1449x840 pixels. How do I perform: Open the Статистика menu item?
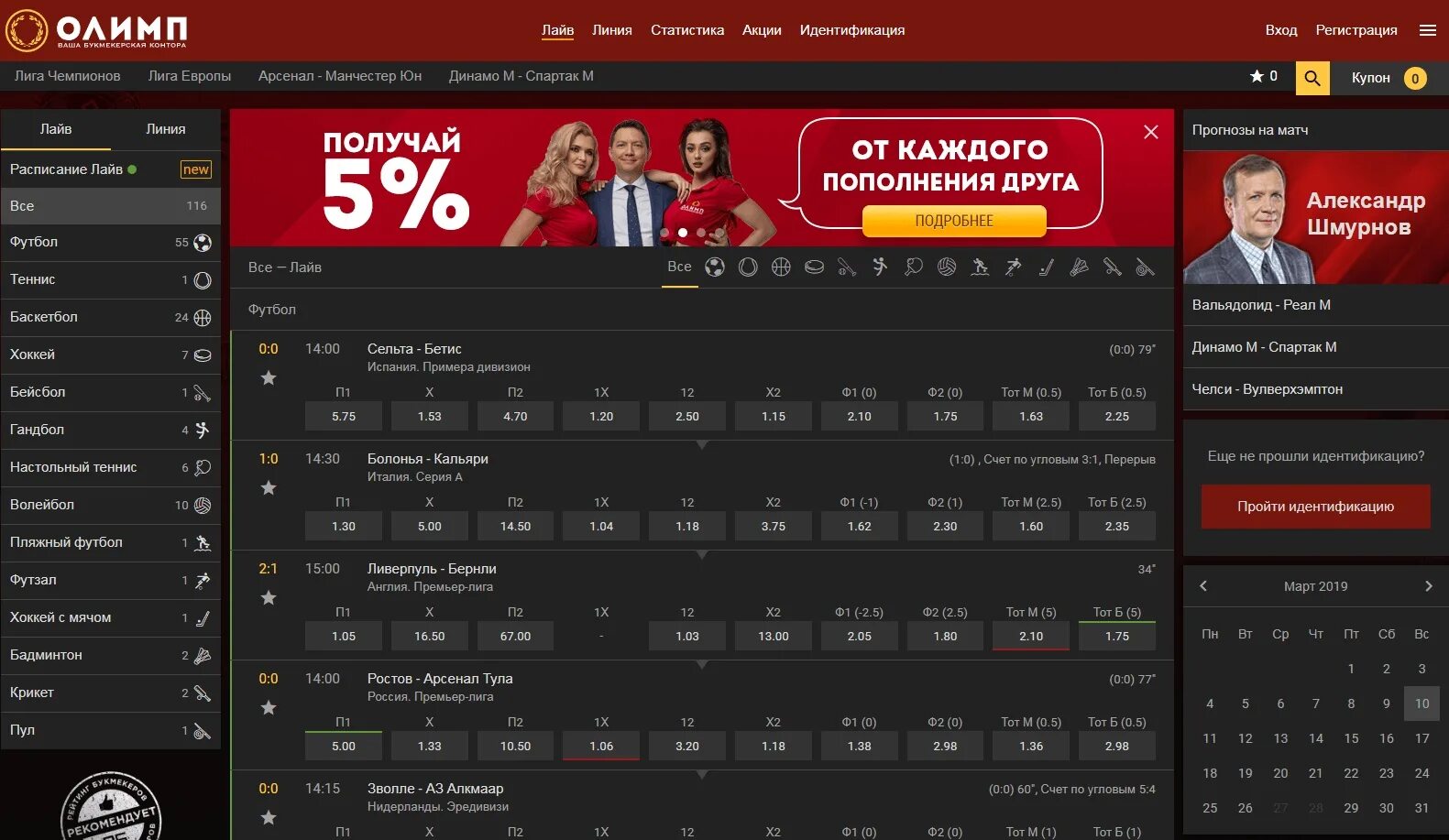coord(687,30)
